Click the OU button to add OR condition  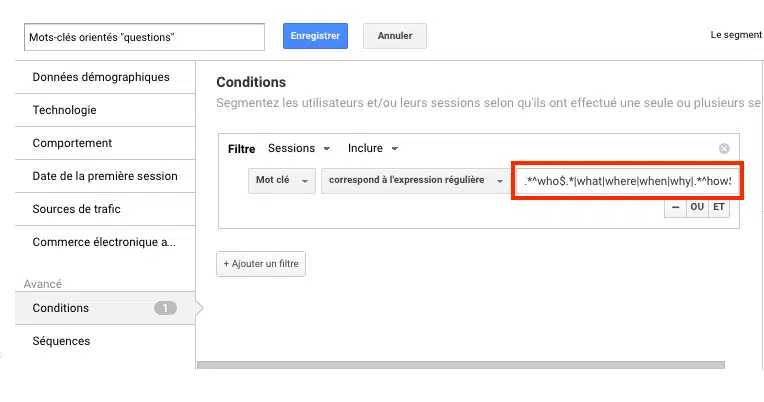click(x=697, y=208)
